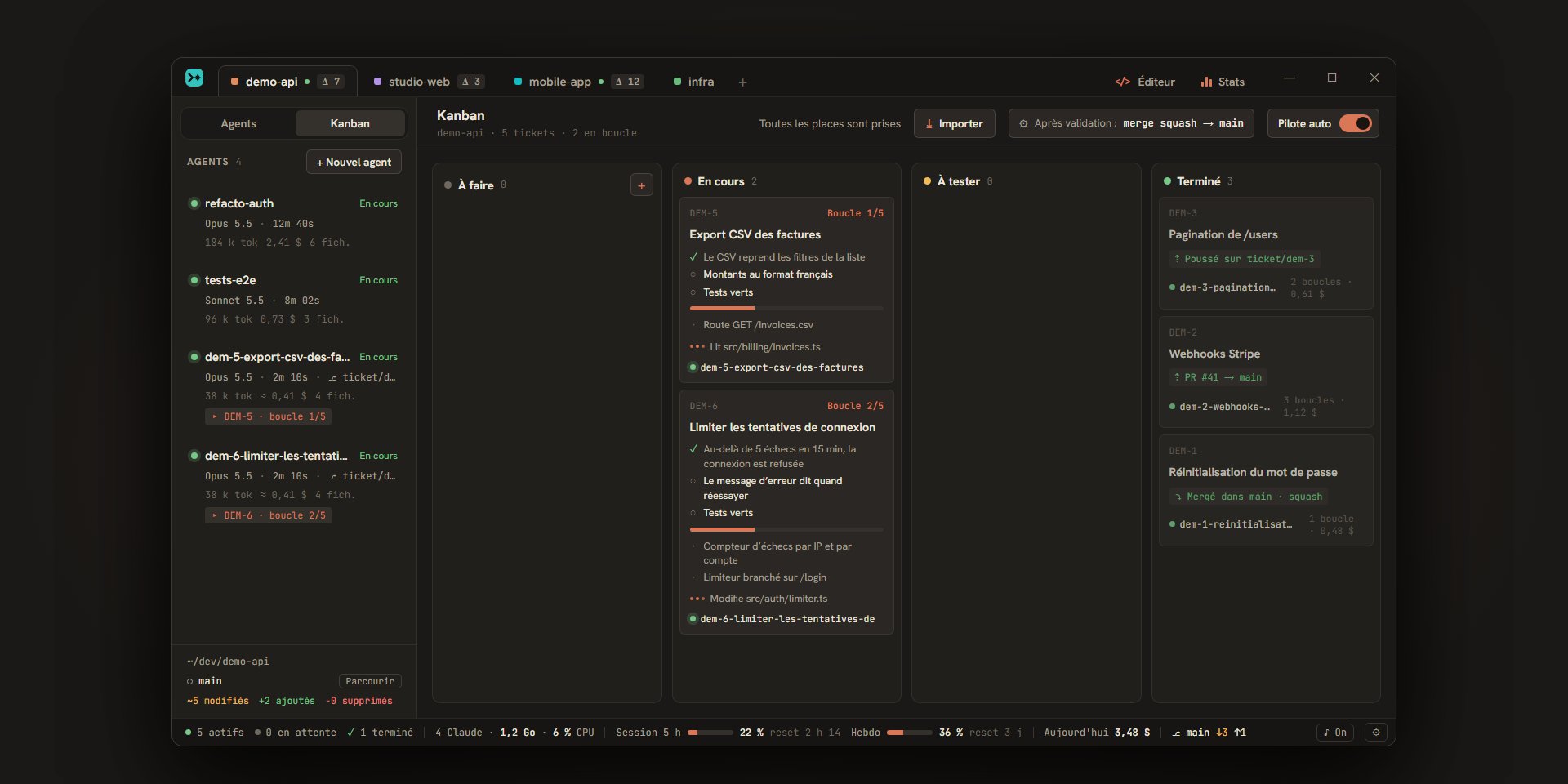Check 'Le message d'erreur dit quand réessayer'
The image size is (1568, 784).
tap(693, 481)
